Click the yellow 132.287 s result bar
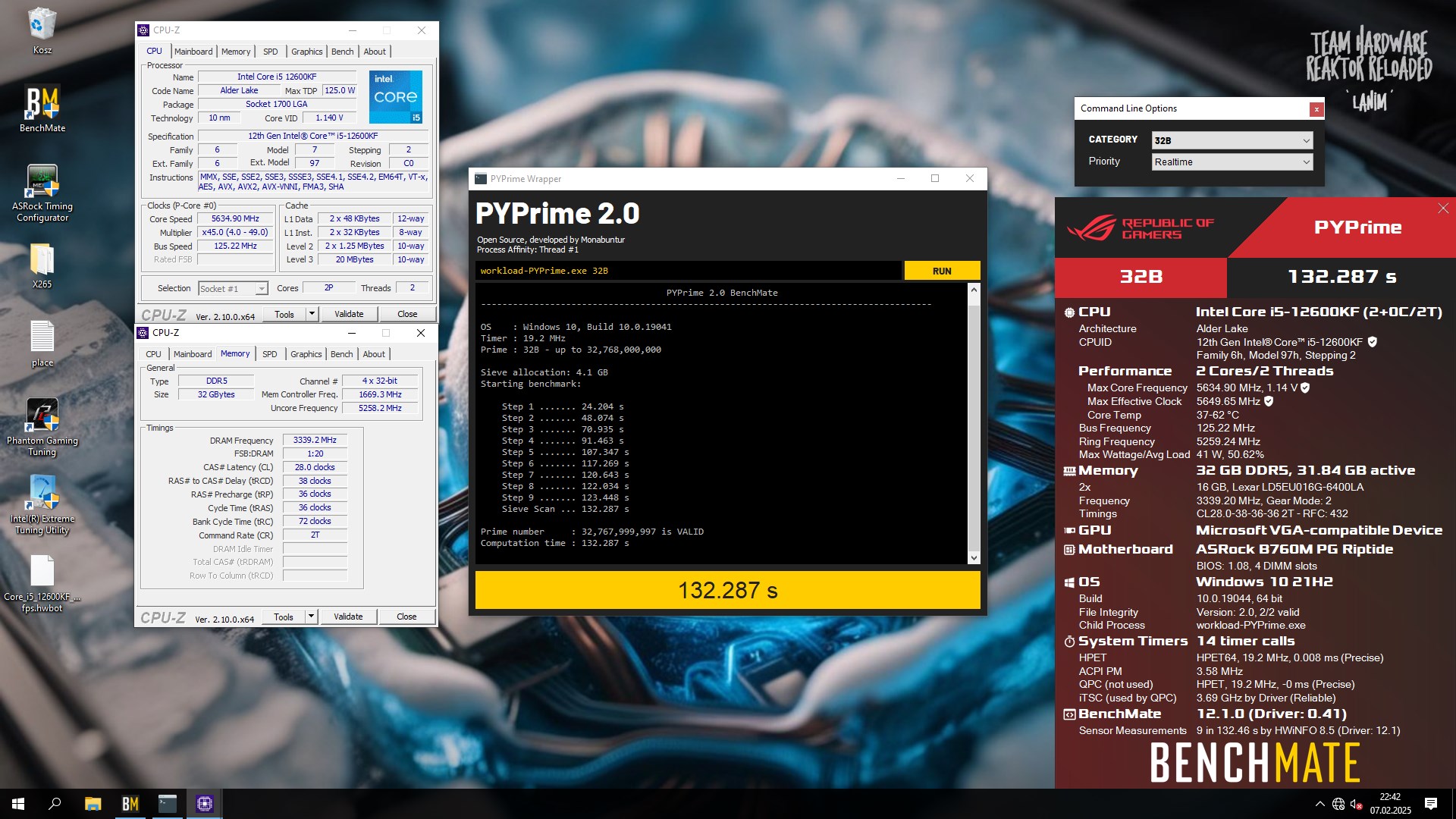This screenshot has height=819, width=1456. (x=727, y=590)
